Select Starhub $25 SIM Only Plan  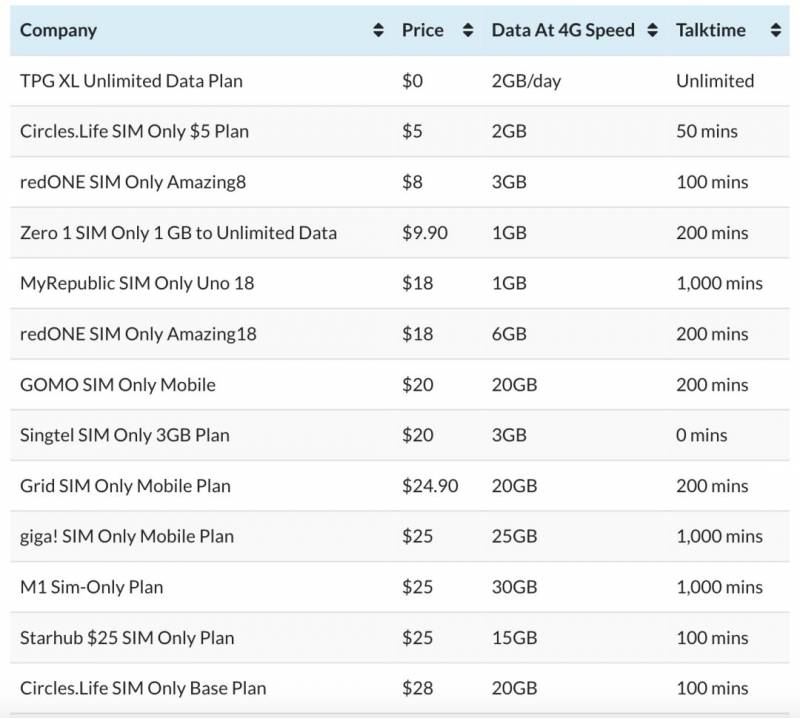[126, 637]
